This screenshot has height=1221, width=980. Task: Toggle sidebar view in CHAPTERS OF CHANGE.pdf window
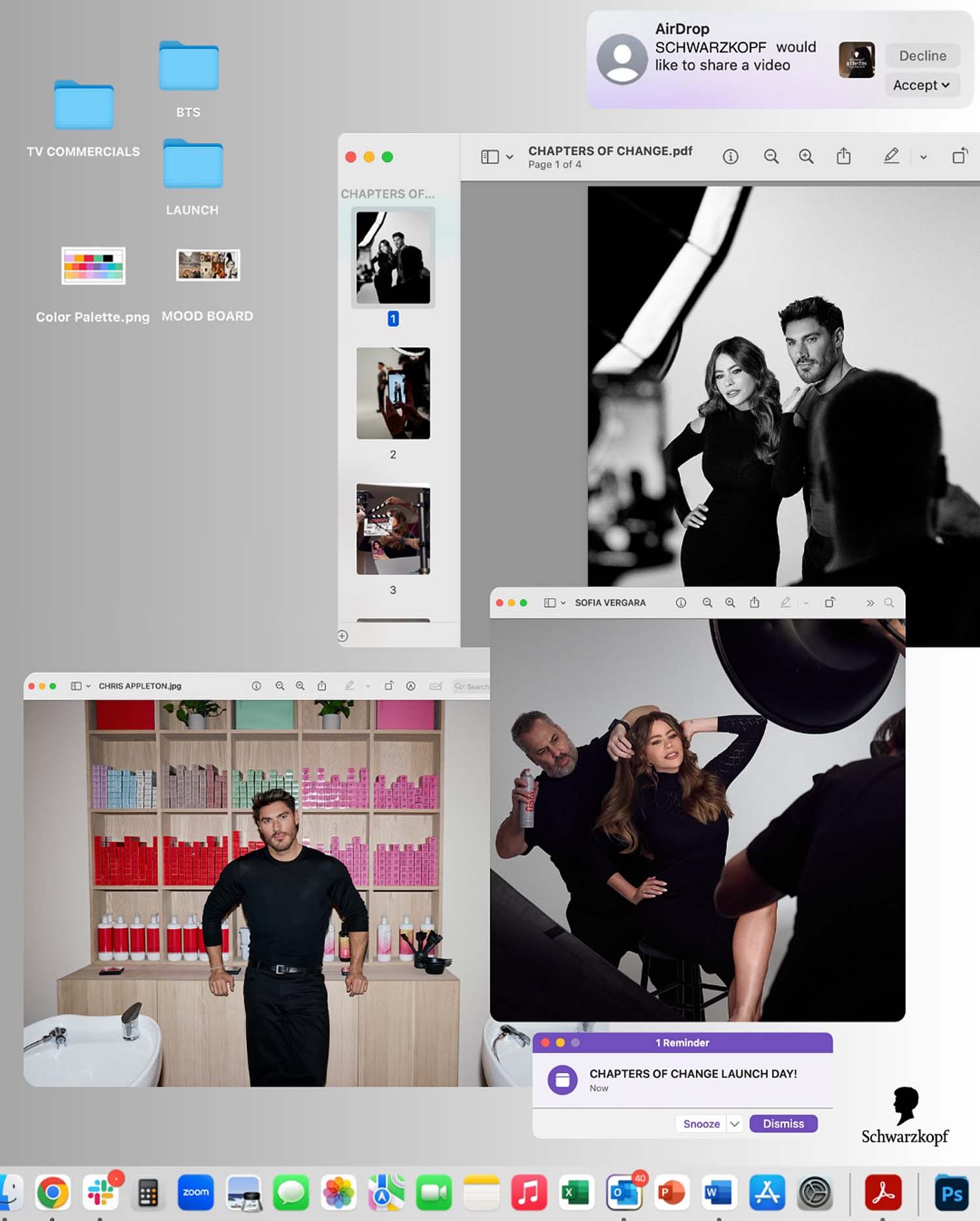490,157
